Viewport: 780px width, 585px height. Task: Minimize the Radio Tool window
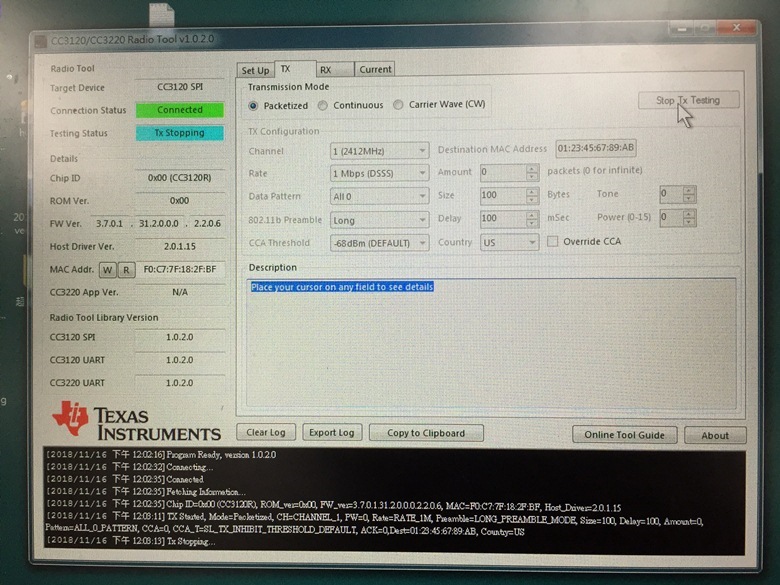[x=682, y=29]
